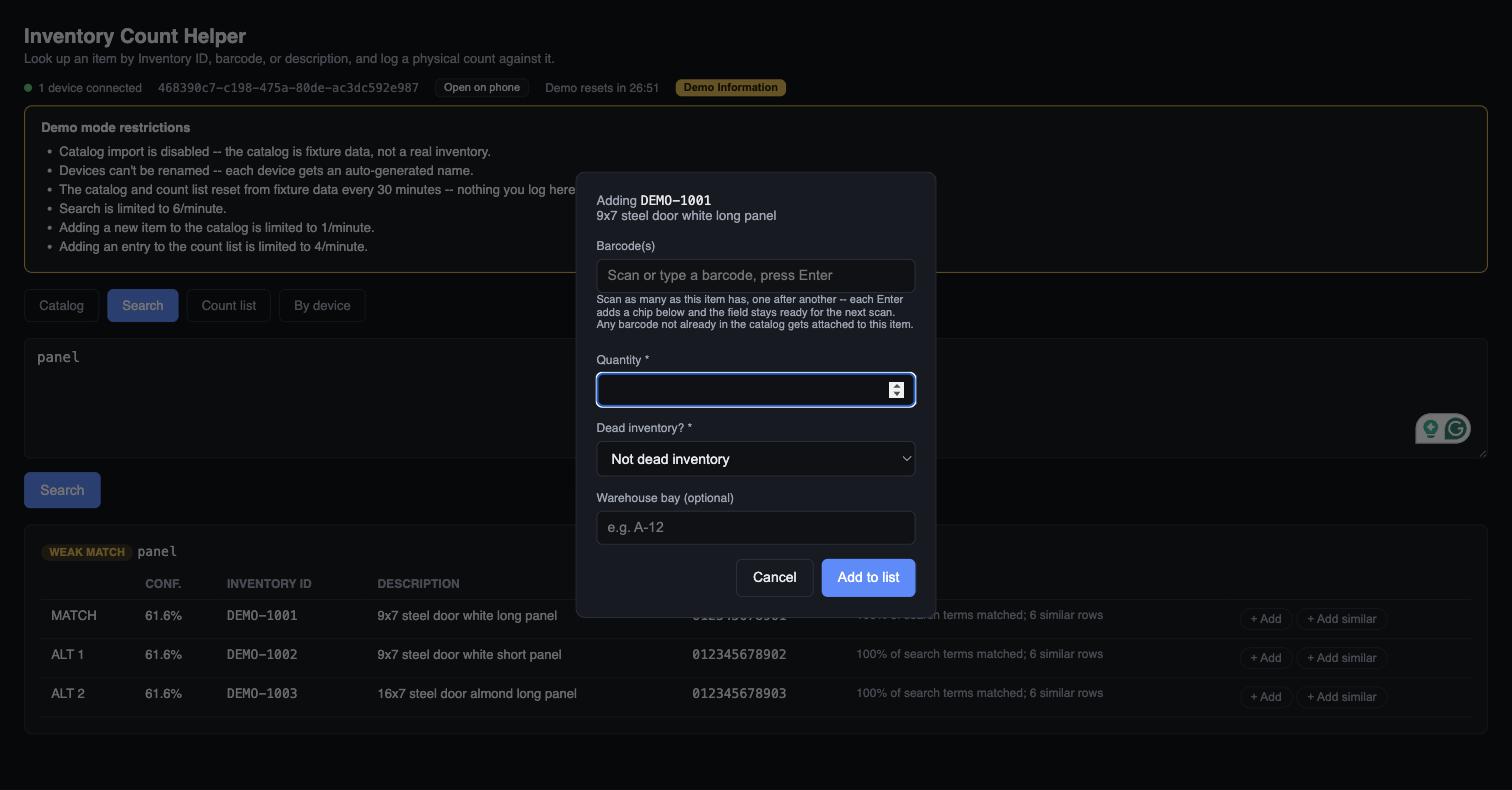Screen dimensions: 1512x790
Task: Click the Inventory Count Helper heading
Action: [135, 36]
